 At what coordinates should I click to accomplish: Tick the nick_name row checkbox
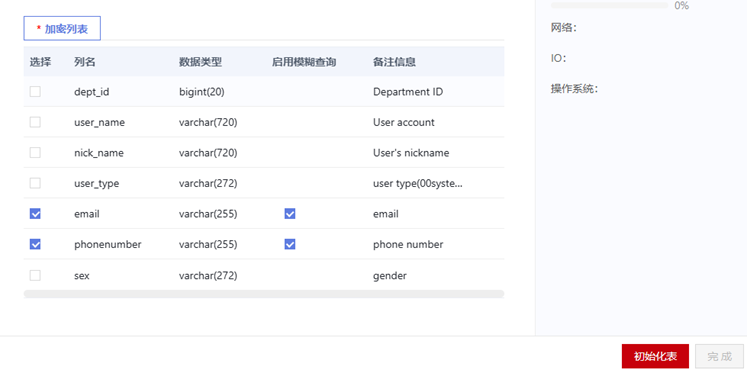point(35,152)
